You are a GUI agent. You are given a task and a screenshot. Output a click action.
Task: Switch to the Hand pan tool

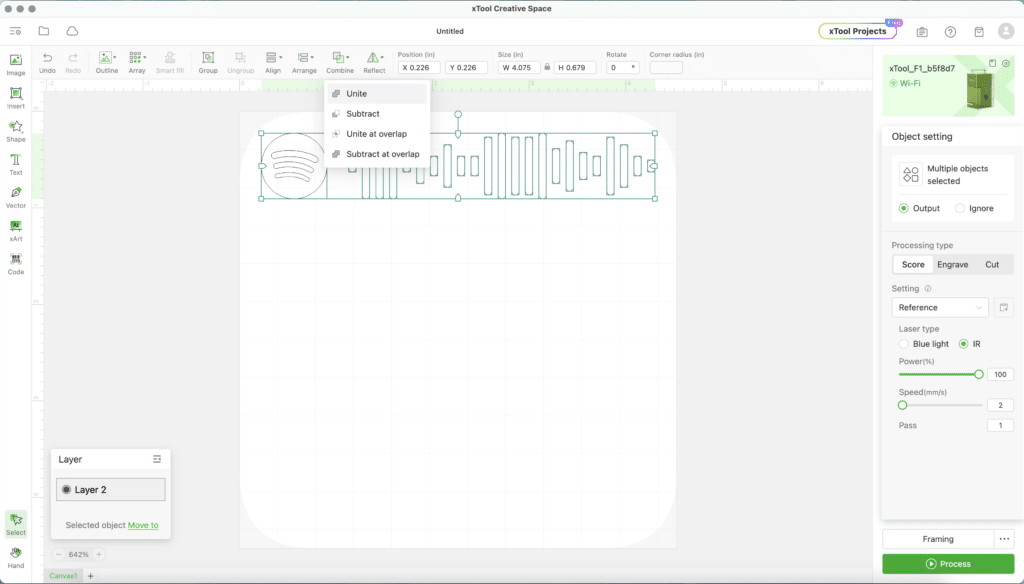pos(16,557)
